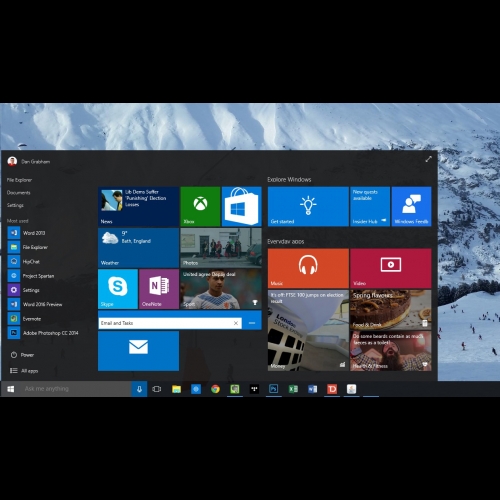
Task: Launch the Video tile
Action: [391, 268]
